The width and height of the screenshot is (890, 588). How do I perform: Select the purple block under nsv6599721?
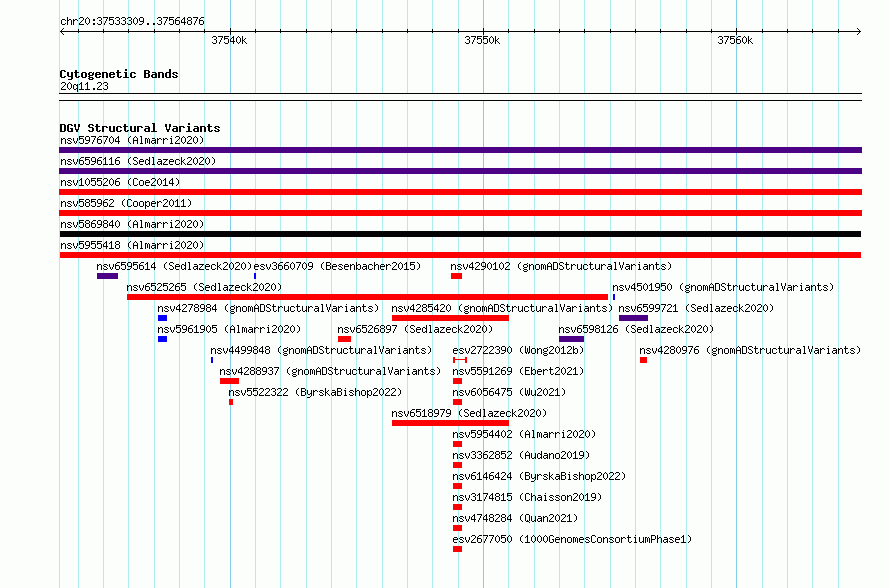633,318
